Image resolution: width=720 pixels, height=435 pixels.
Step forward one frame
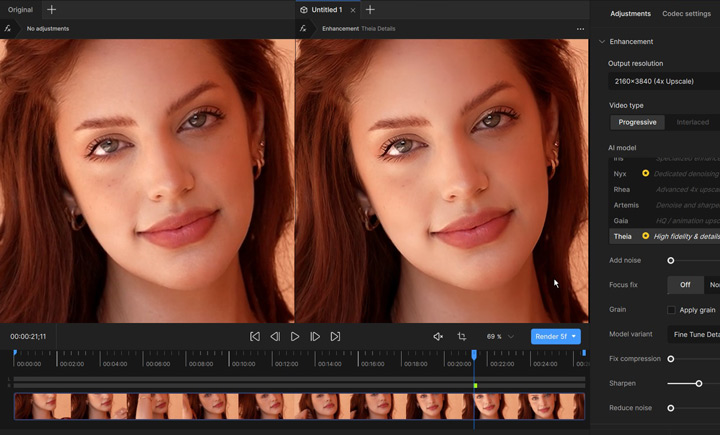tap(315, 337)
